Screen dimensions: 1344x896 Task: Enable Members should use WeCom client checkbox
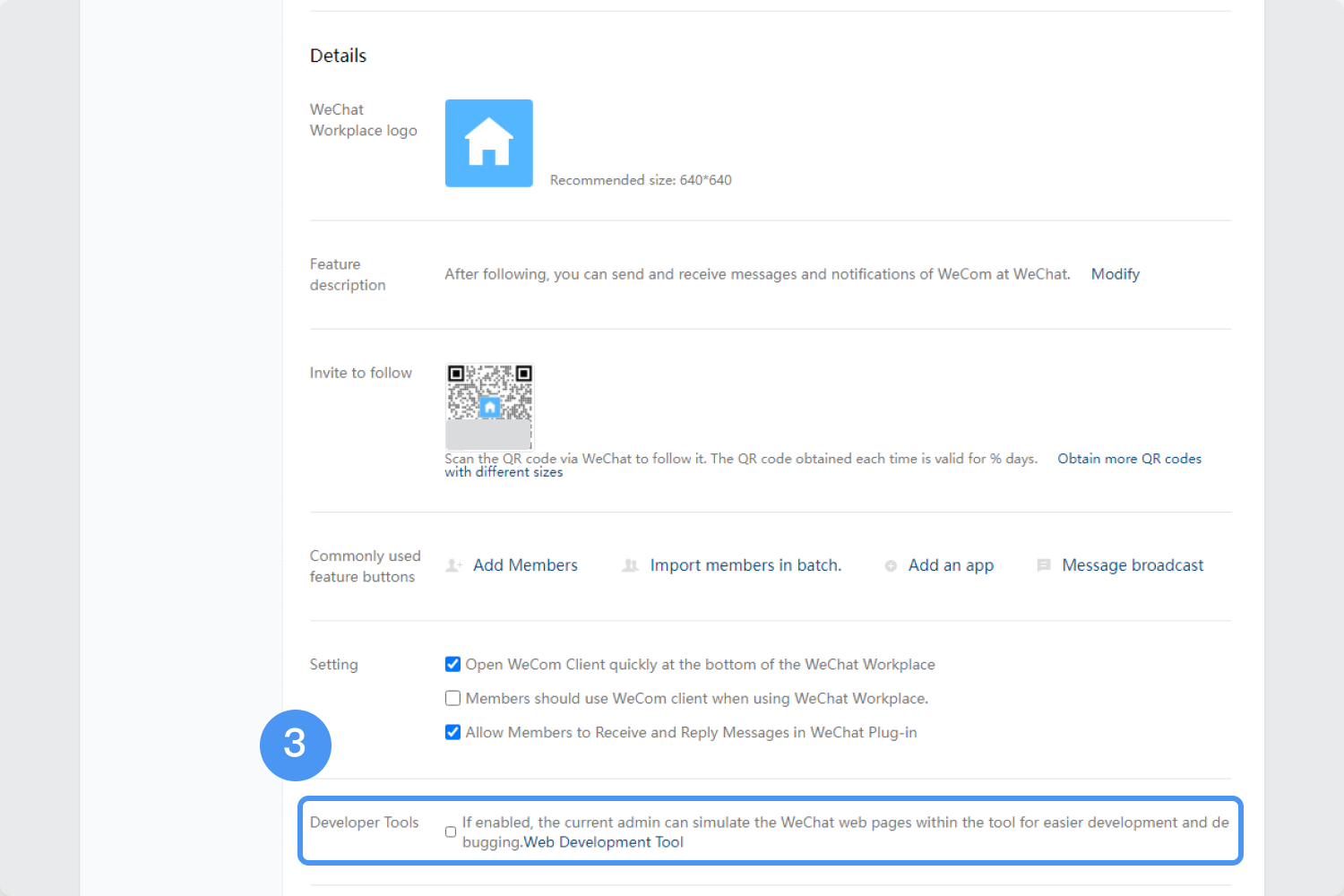[453, 698]
